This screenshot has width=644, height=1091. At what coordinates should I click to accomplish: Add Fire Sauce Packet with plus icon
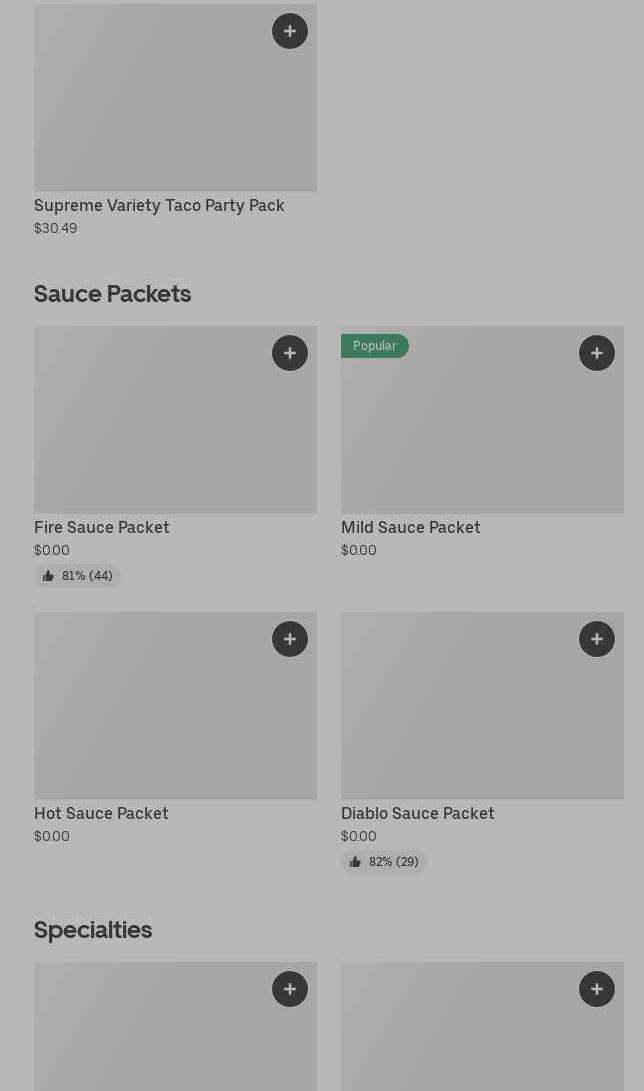(290, 353)
